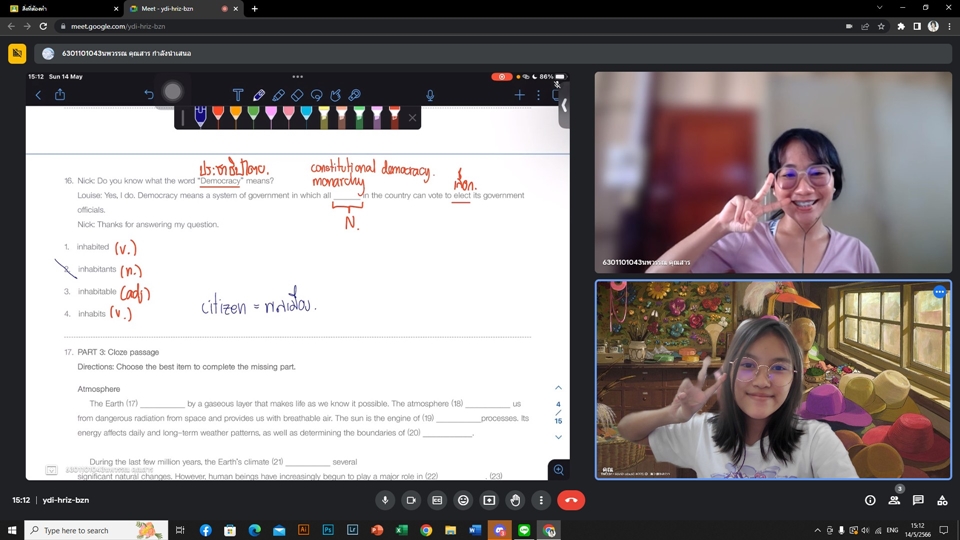Choose the orange pen color

pos(236,115)
